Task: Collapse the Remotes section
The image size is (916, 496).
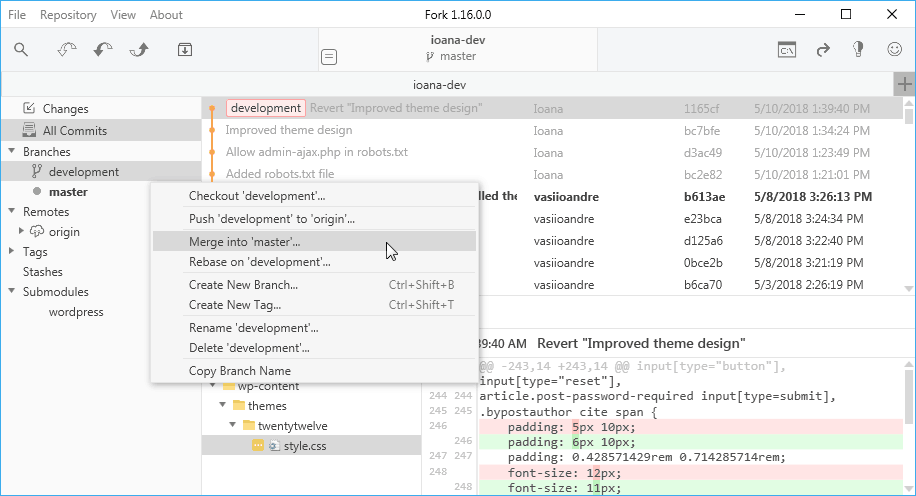Action: point(11,211)
